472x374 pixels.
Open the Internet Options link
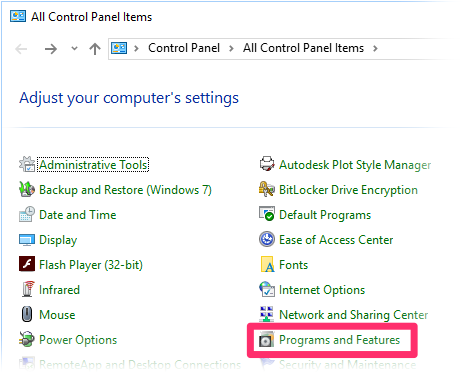[322, 290]
